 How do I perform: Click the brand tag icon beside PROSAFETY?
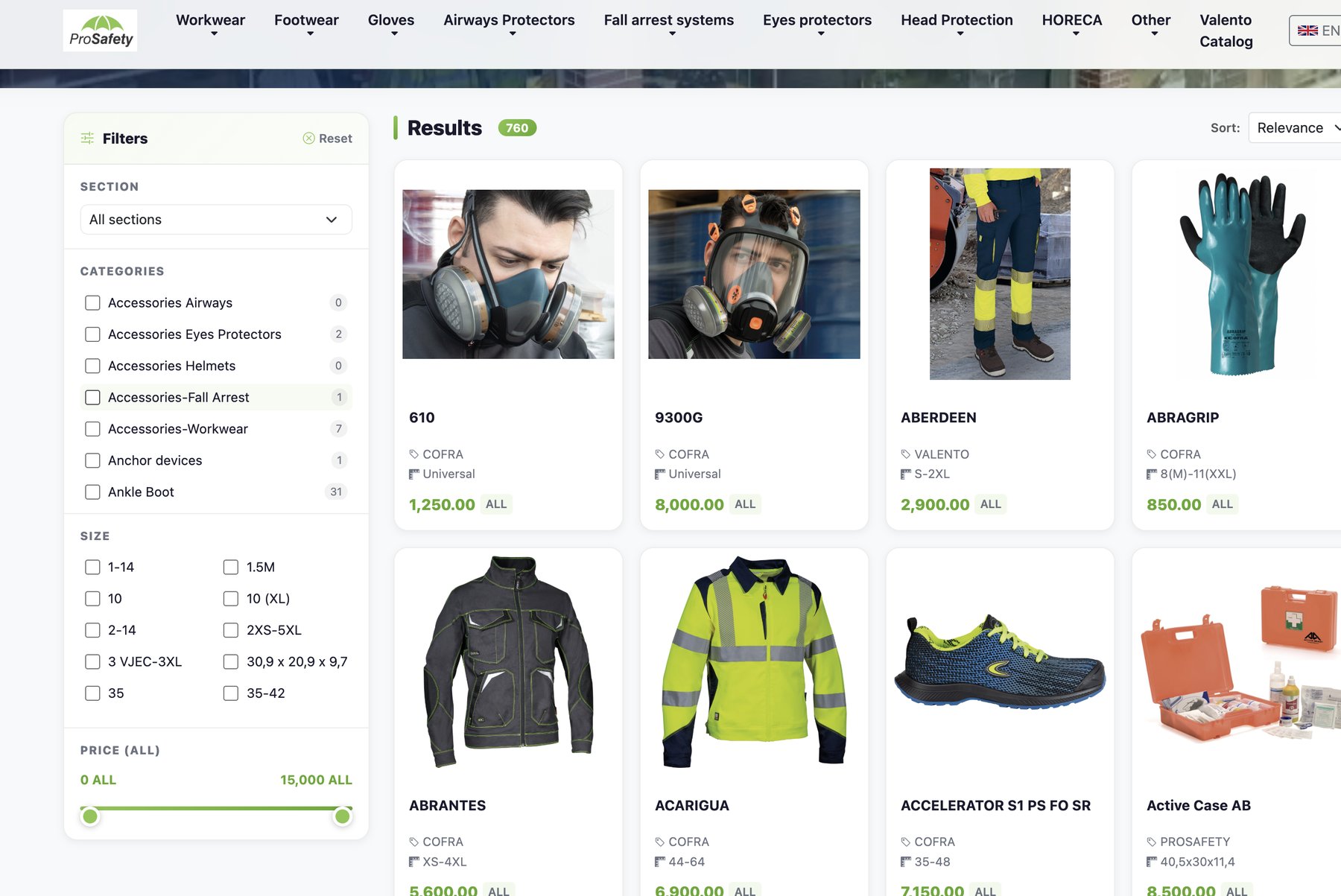point(1152,842)
